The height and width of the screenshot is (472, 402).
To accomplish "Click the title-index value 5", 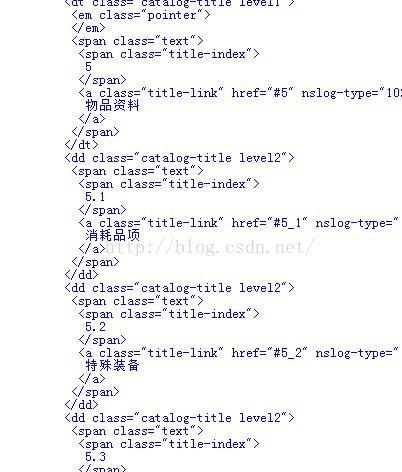I will coord(88,67).
